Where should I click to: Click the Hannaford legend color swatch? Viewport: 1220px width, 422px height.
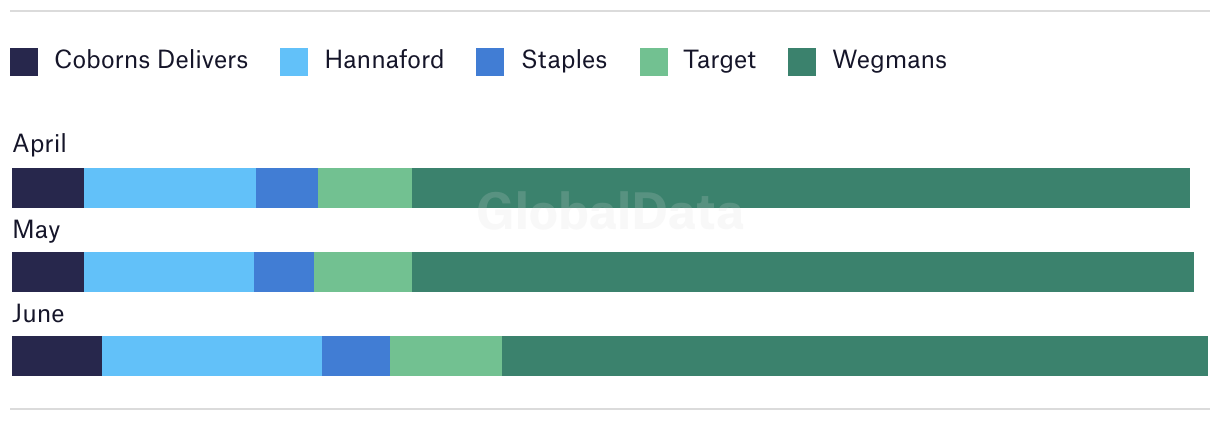(x=294, y=62)
